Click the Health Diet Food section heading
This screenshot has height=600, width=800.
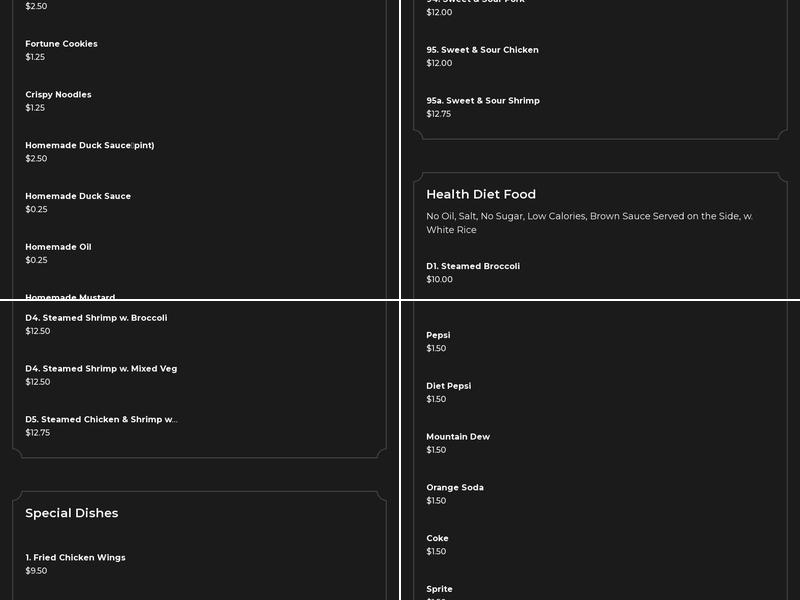click(x=481, y=194)
